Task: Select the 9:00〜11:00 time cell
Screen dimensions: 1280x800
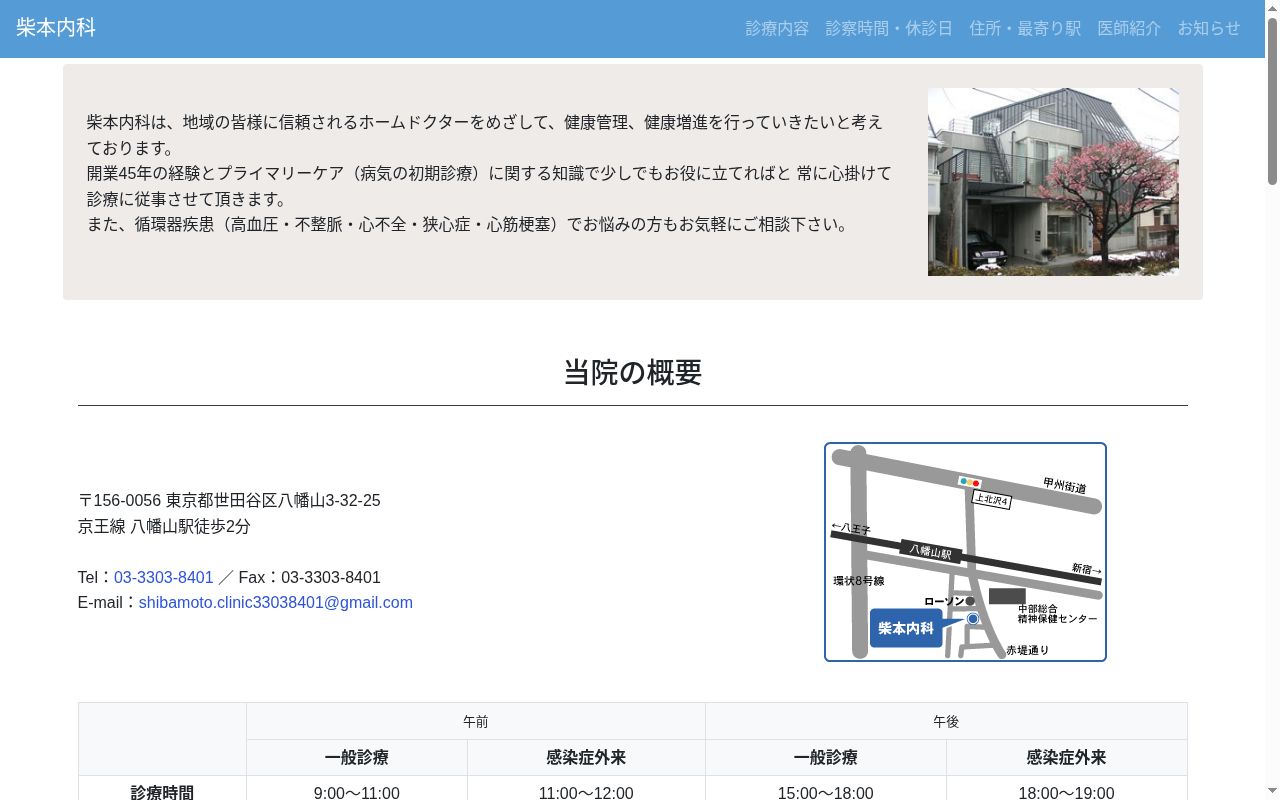Action: pos(357,792)
